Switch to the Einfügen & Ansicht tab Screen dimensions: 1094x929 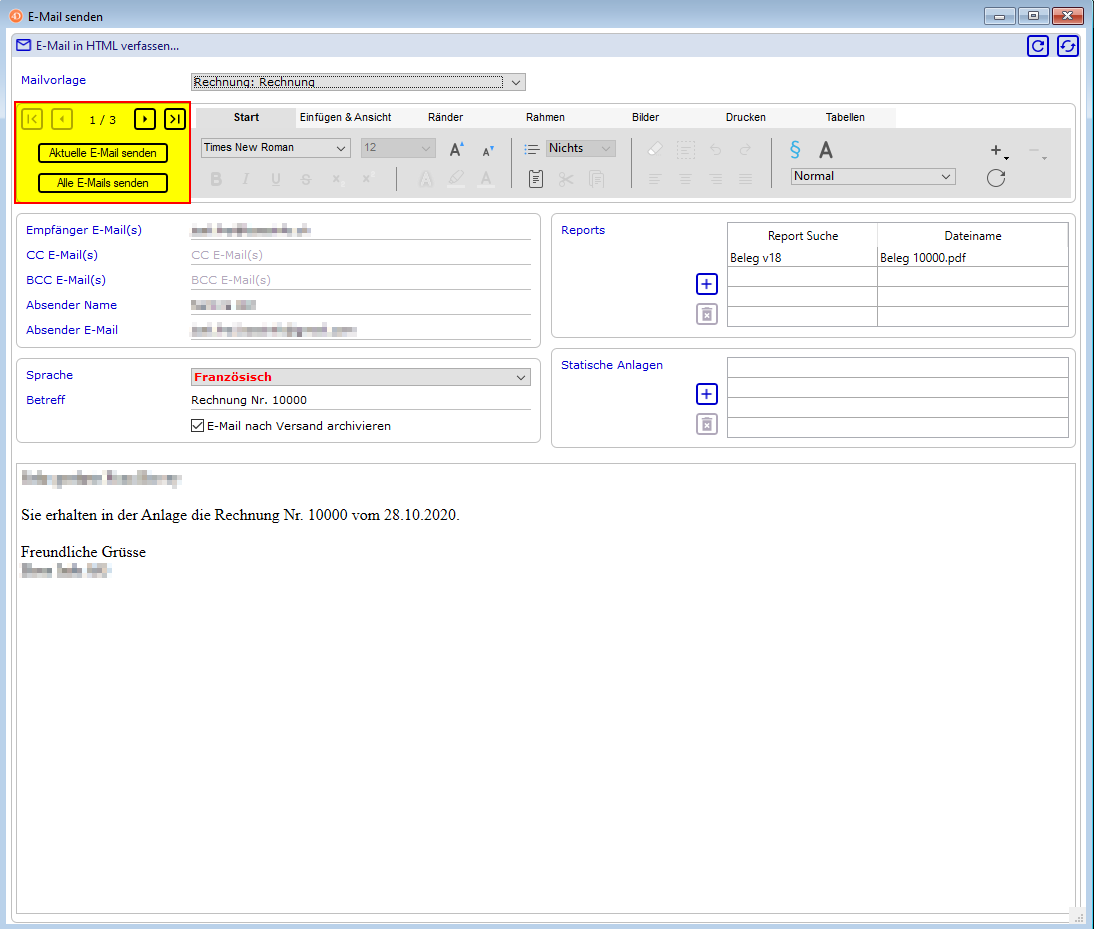point(346,117)
